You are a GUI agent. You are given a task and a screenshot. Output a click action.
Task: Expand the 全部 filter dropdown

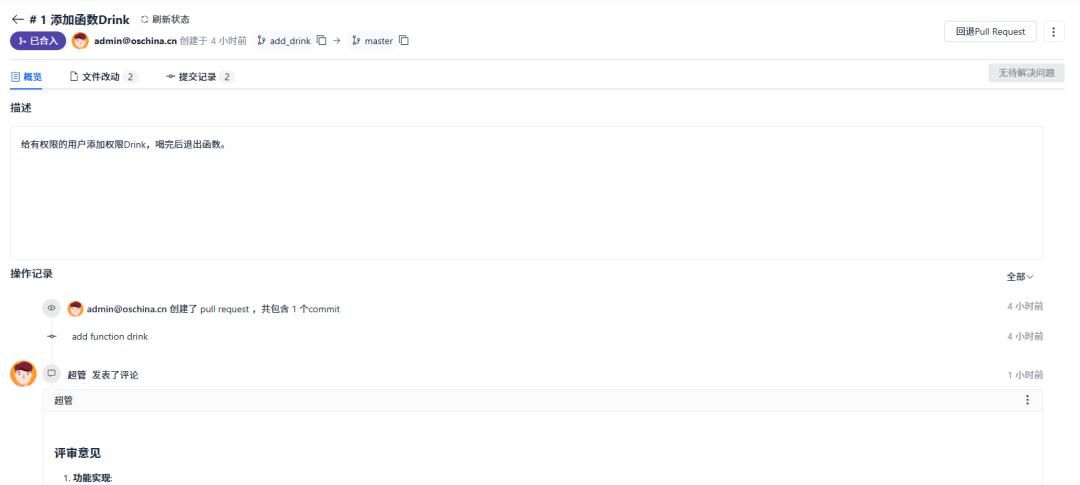point(1020,276)
